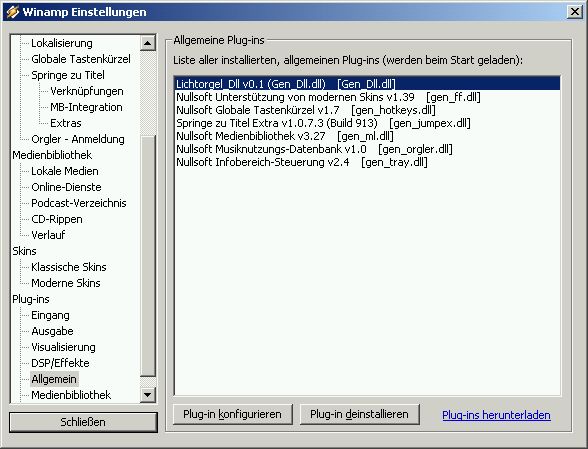Image resolution: width=588 pixels, height=449 pixels.
Task: Click the tree scrollbar up arrow
Action: [x=148, y=43]
